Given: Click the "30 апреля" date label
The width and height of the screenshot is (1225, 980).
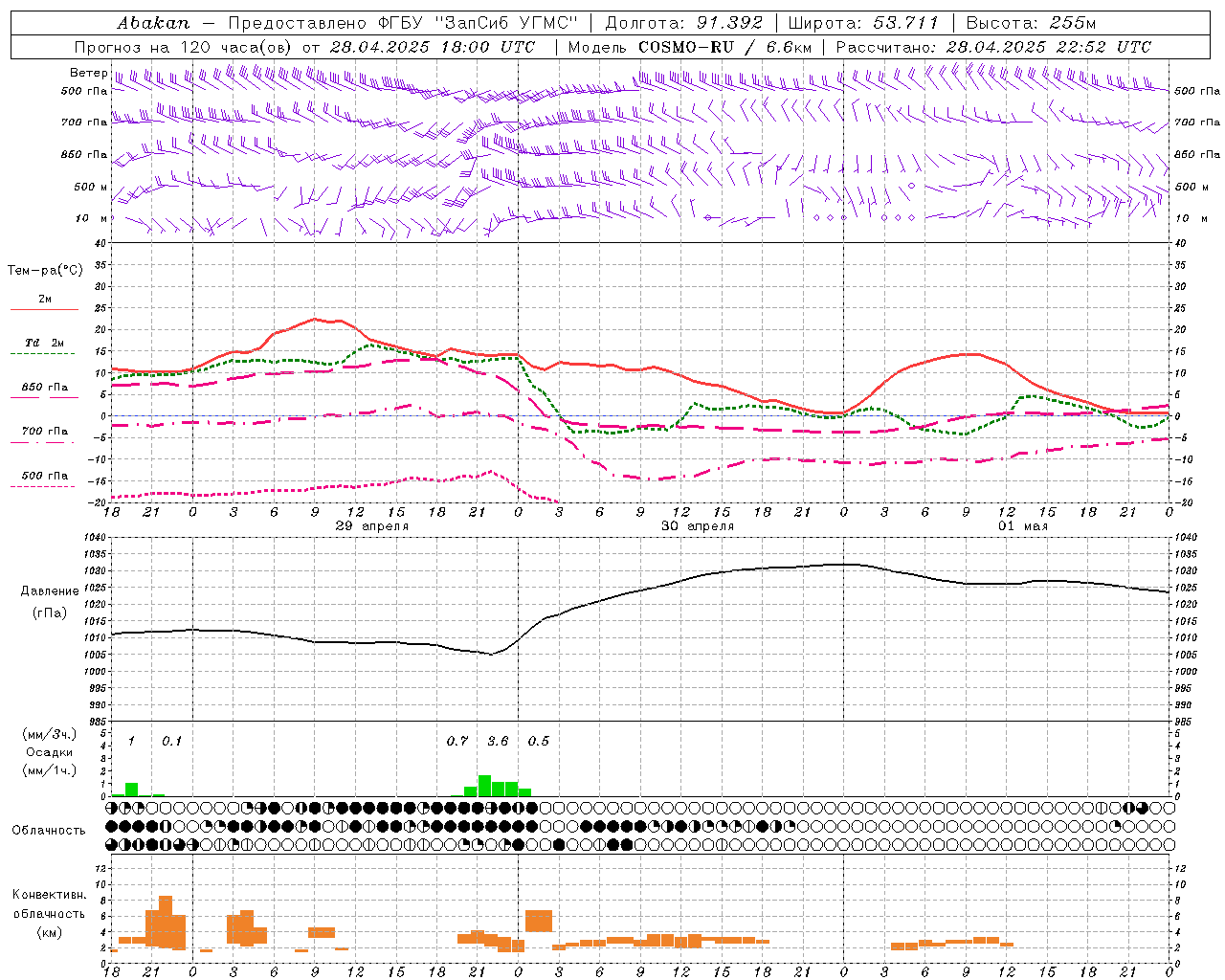Looking at the screenshot, I should [x=698, y=526].
